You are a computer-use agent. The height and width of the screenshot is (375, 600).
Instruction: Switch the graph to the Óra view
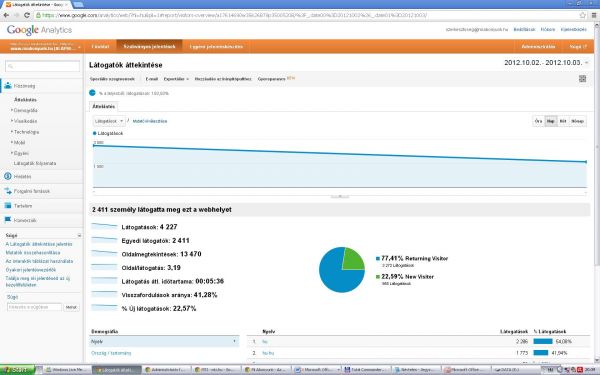pyautogui.click(x=538, y=121)
